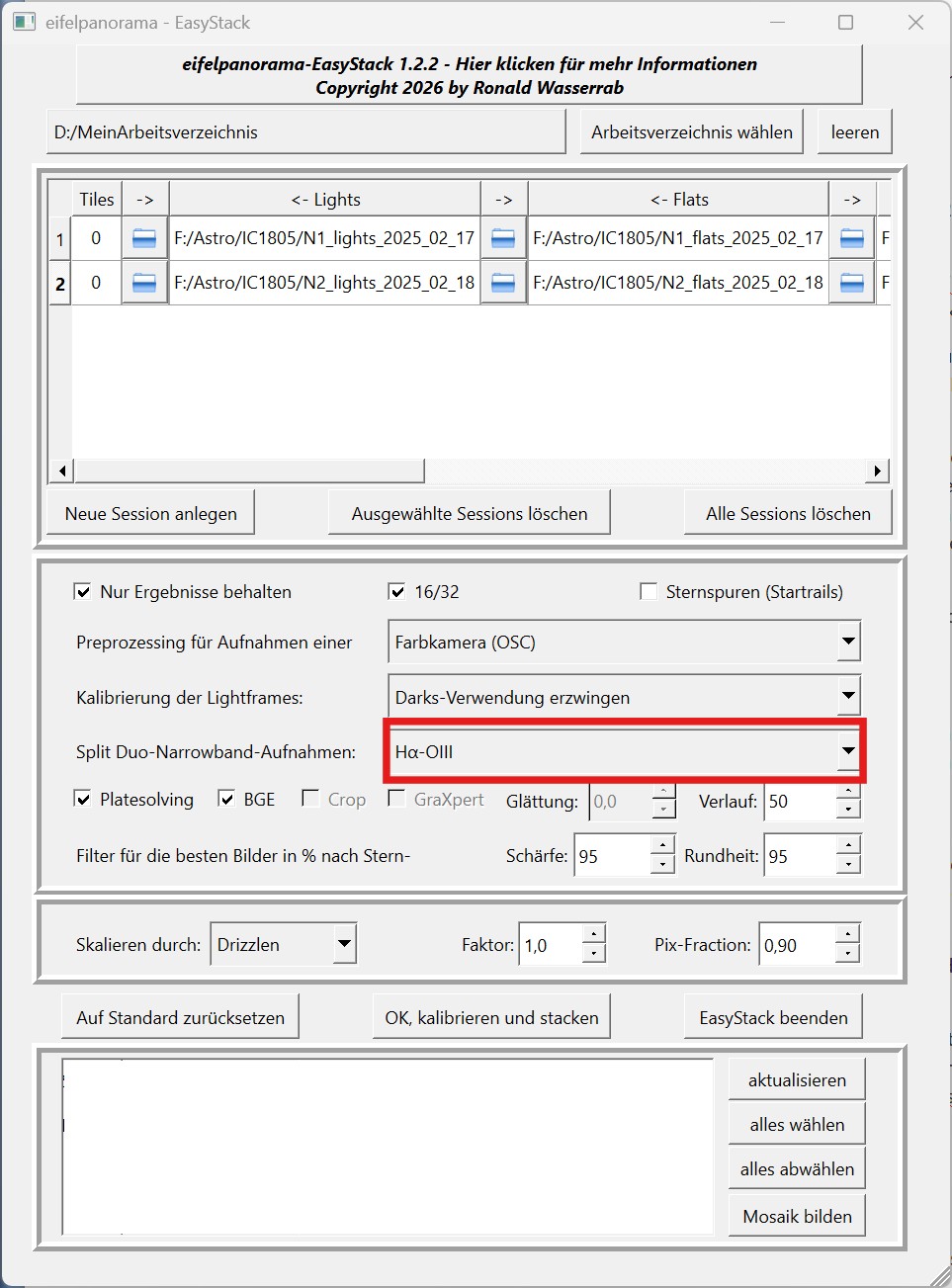Click folder icon left of Flats path in row 1
The height and width of the screenshot is (1288, 952).
pyautogui.click(x=503, y=238)
